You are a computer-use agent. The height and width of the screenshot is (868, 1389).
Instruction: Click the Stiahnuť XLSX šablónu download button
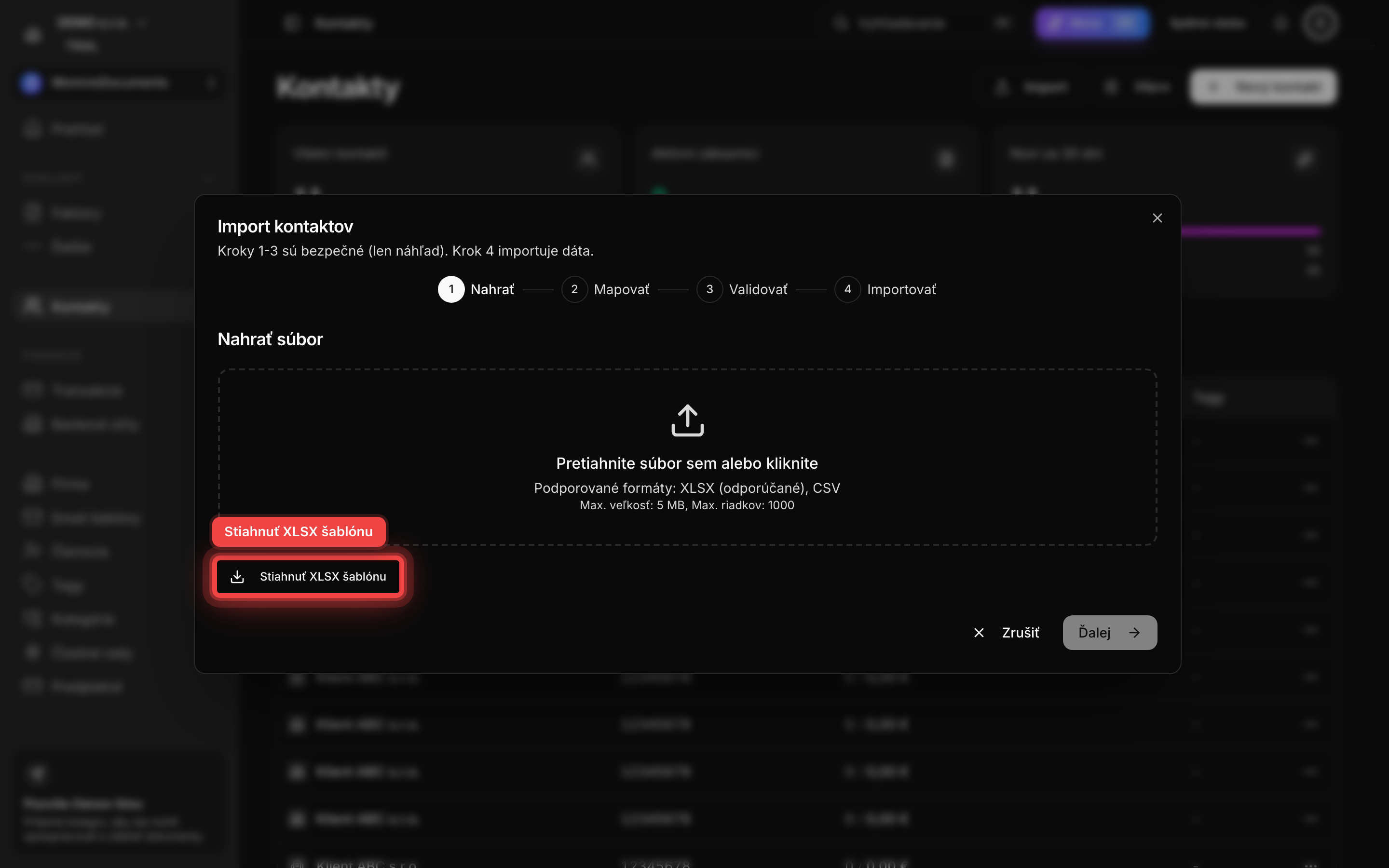tap(308, 576)
